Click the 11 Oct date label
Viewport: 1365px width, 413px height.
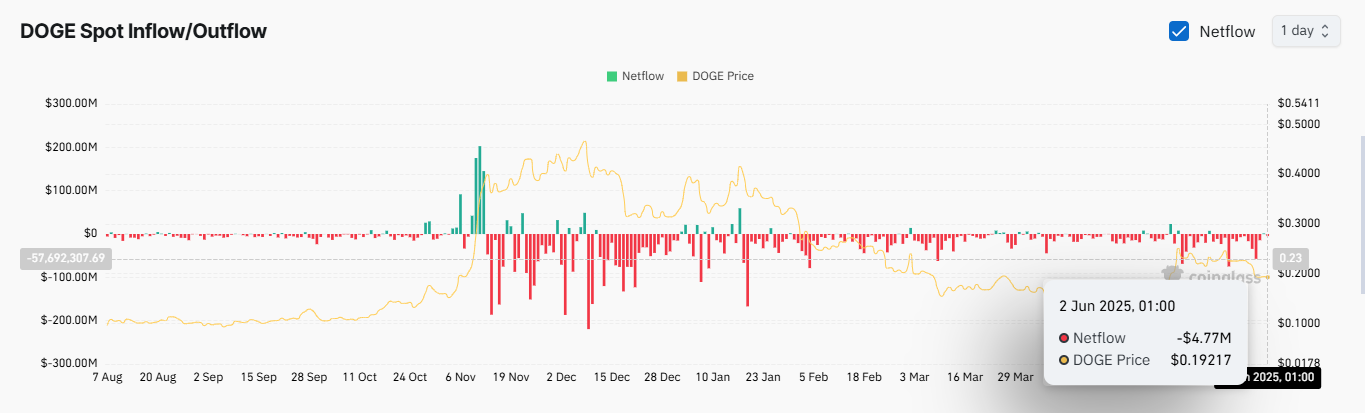tap(359, 378)
